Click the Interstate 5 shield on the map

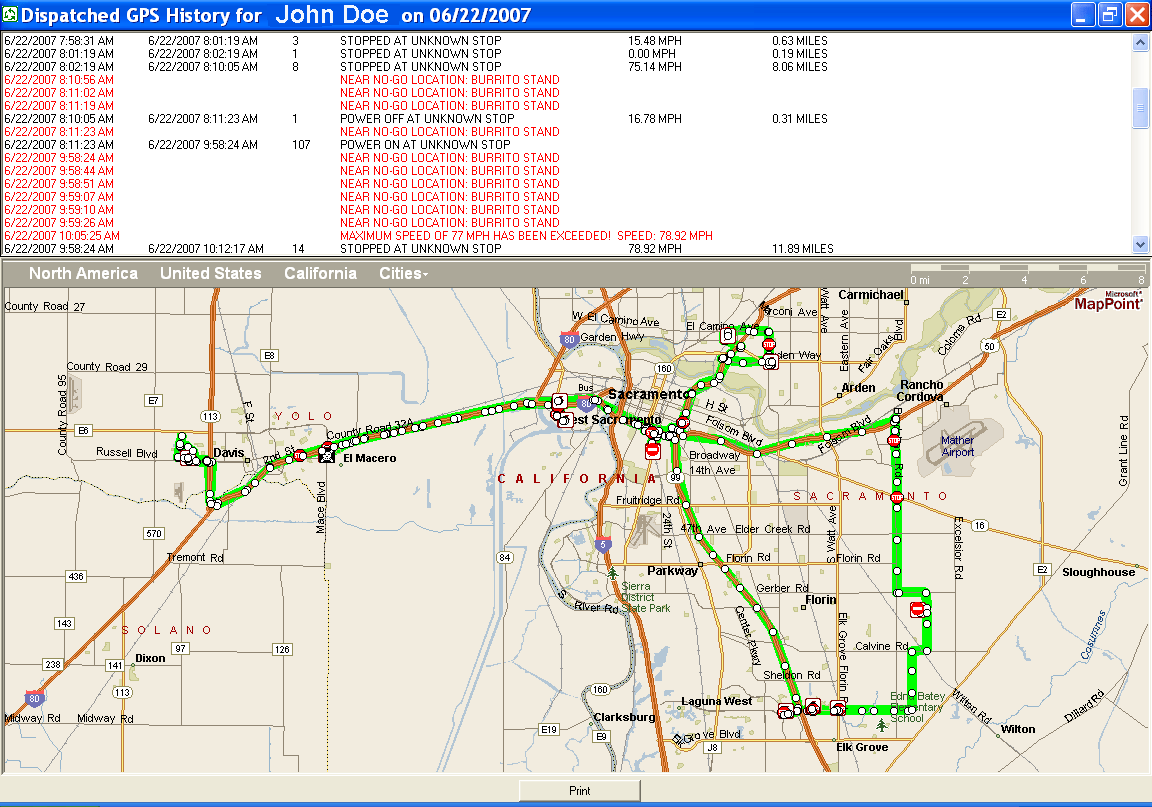pos(602,545)
